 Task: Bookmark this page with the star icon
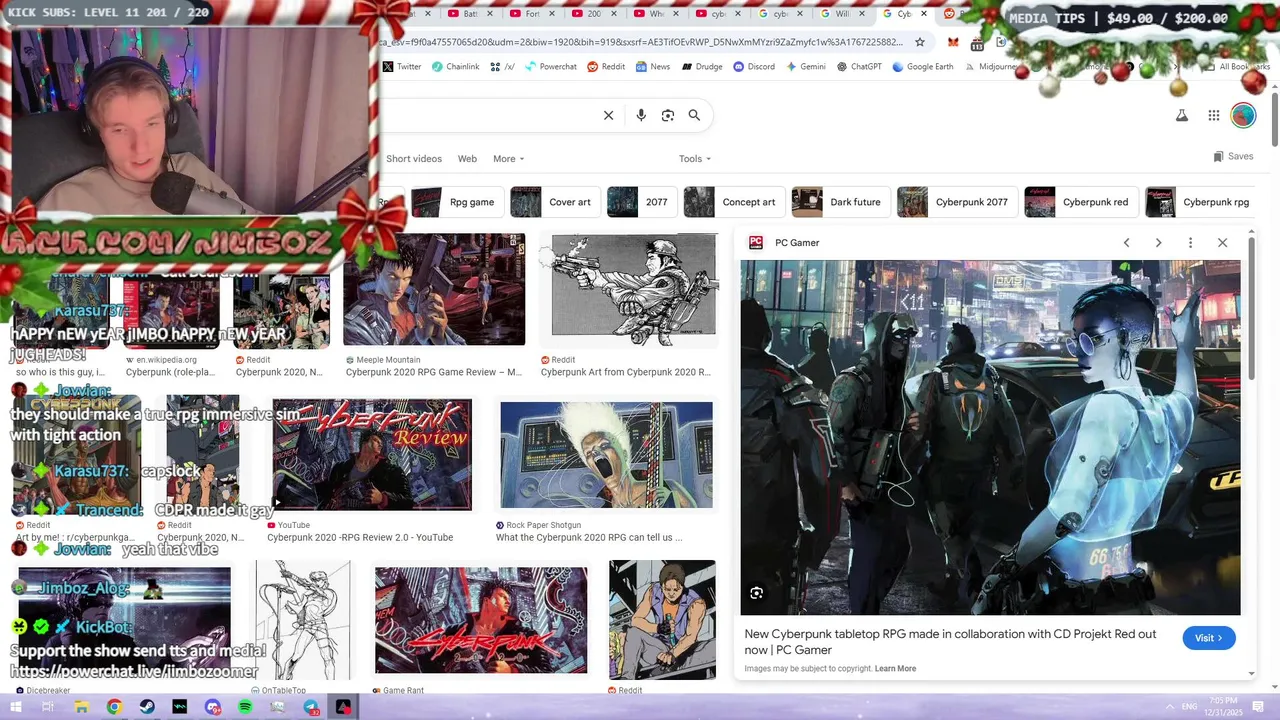pyautogui.click(x=920, y=42)
